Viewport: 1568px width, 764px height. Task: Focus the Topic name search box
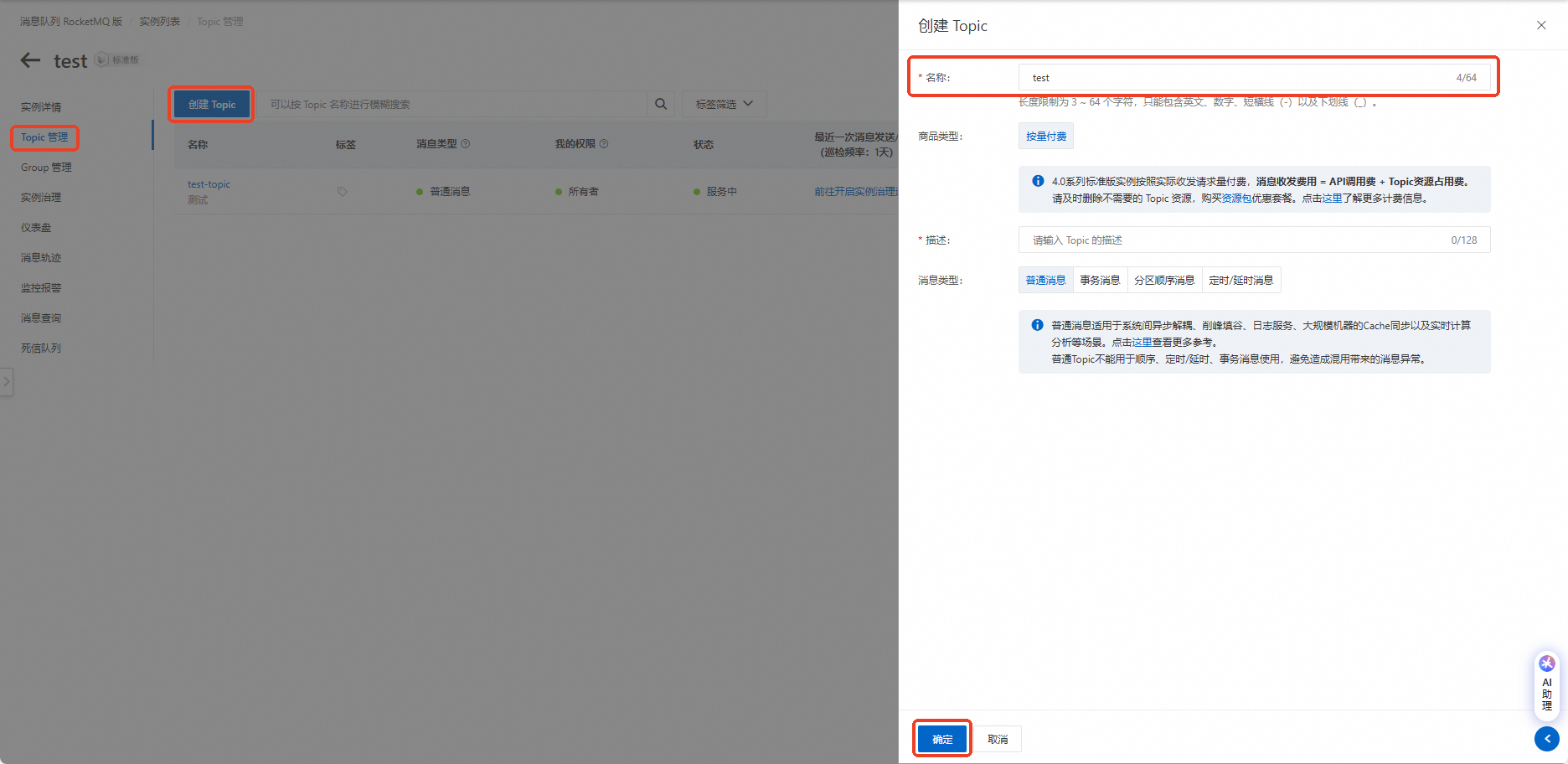[451, 104]
